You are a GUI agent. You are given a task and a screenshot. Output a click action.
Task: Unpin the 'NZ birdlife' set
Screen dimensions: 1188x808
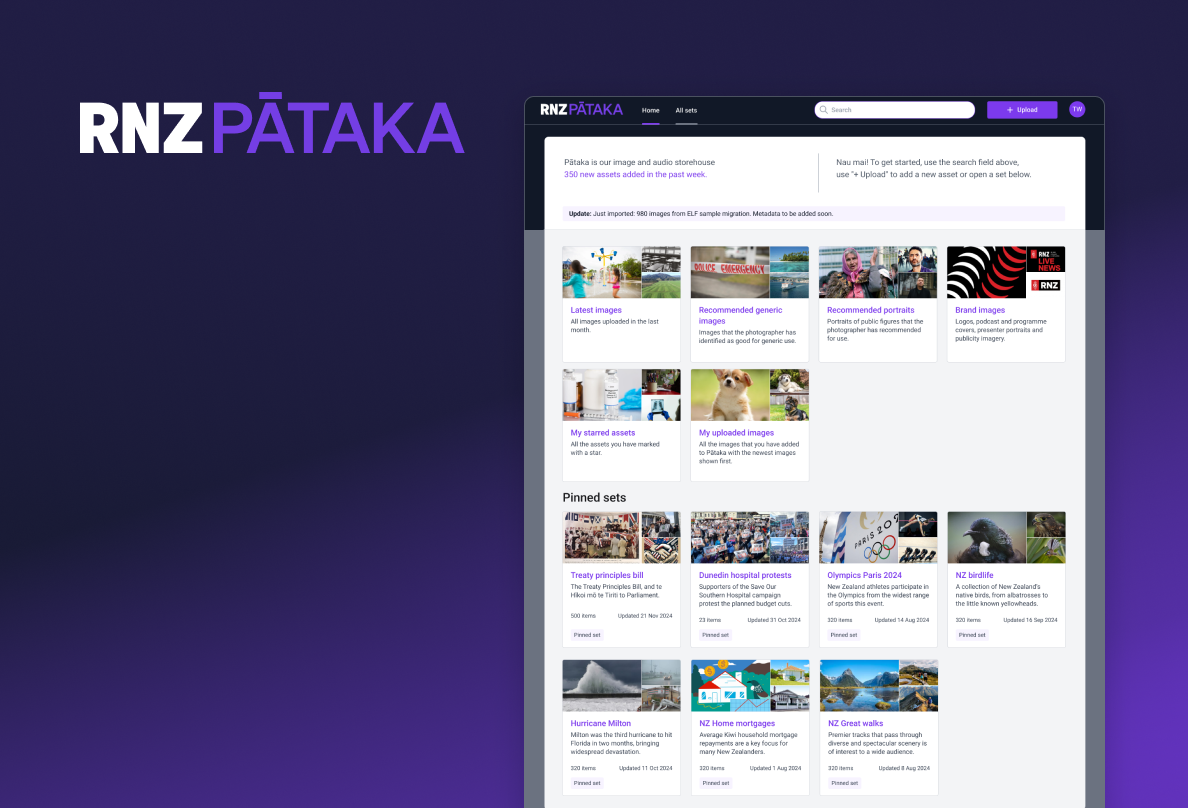(x=971, y=634)
